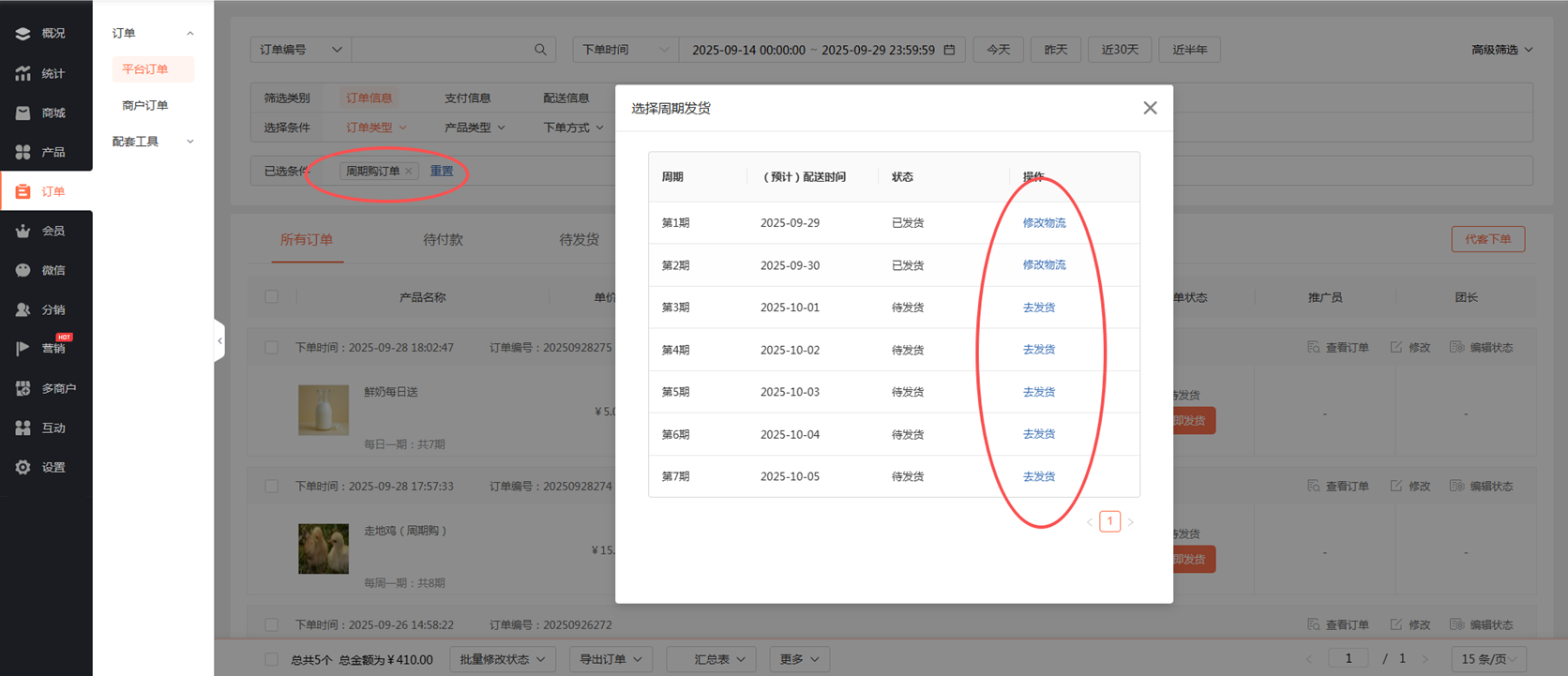Viewport: 1568px width, 676px height.
Task: Check the select-all box in table header
Action: click(272, 297)
